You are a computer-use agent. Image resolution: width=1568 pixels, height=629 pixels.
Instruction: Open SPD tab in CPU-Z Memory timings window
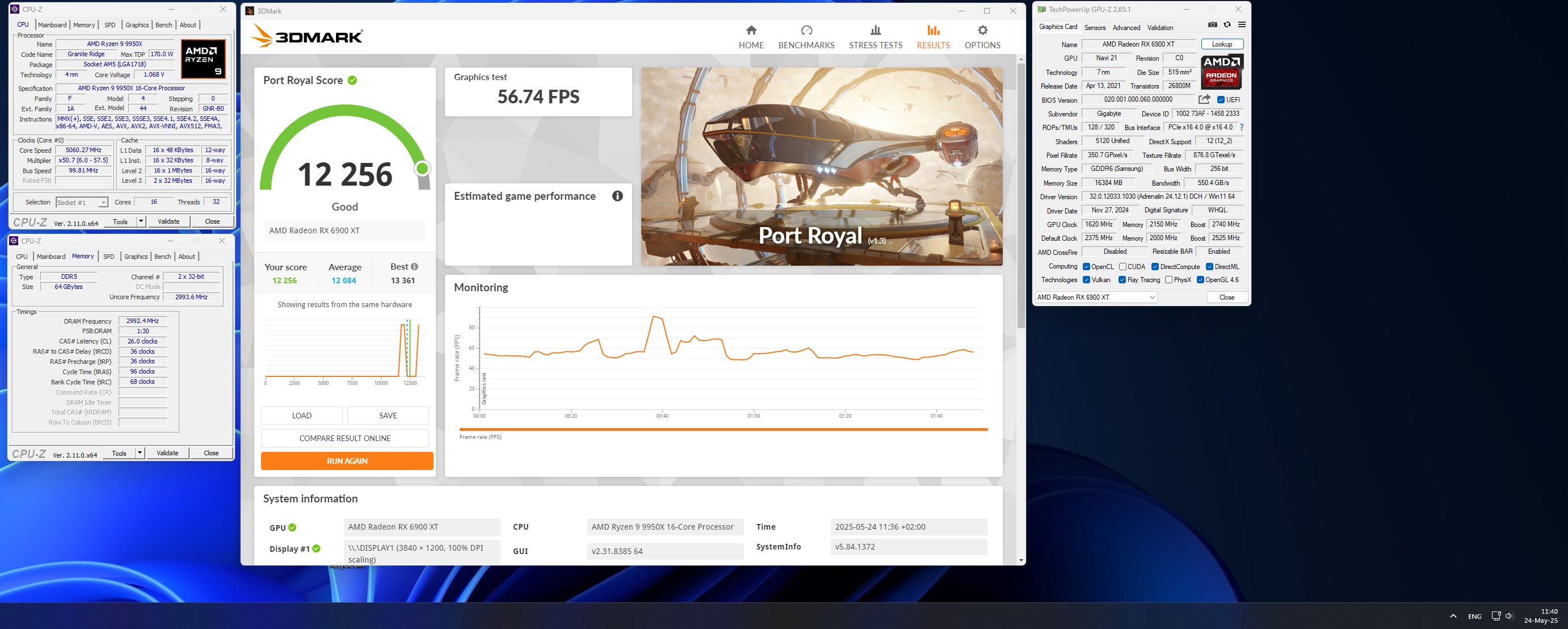tap(109, 257)
